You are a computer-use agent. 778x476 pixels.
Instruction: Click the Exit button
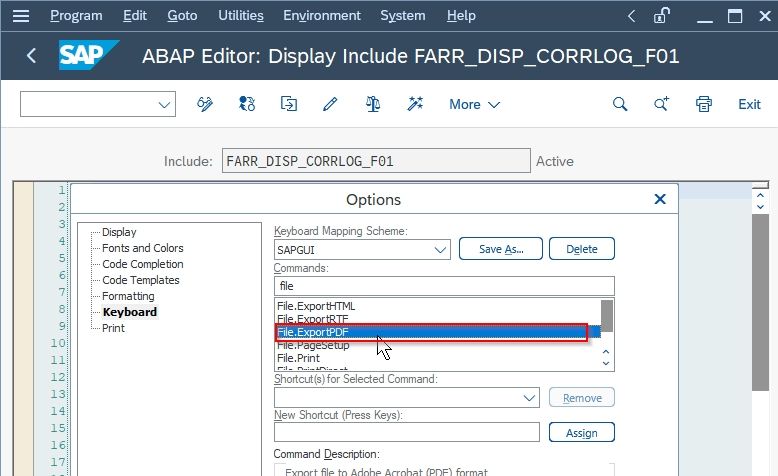coord(749,104)
